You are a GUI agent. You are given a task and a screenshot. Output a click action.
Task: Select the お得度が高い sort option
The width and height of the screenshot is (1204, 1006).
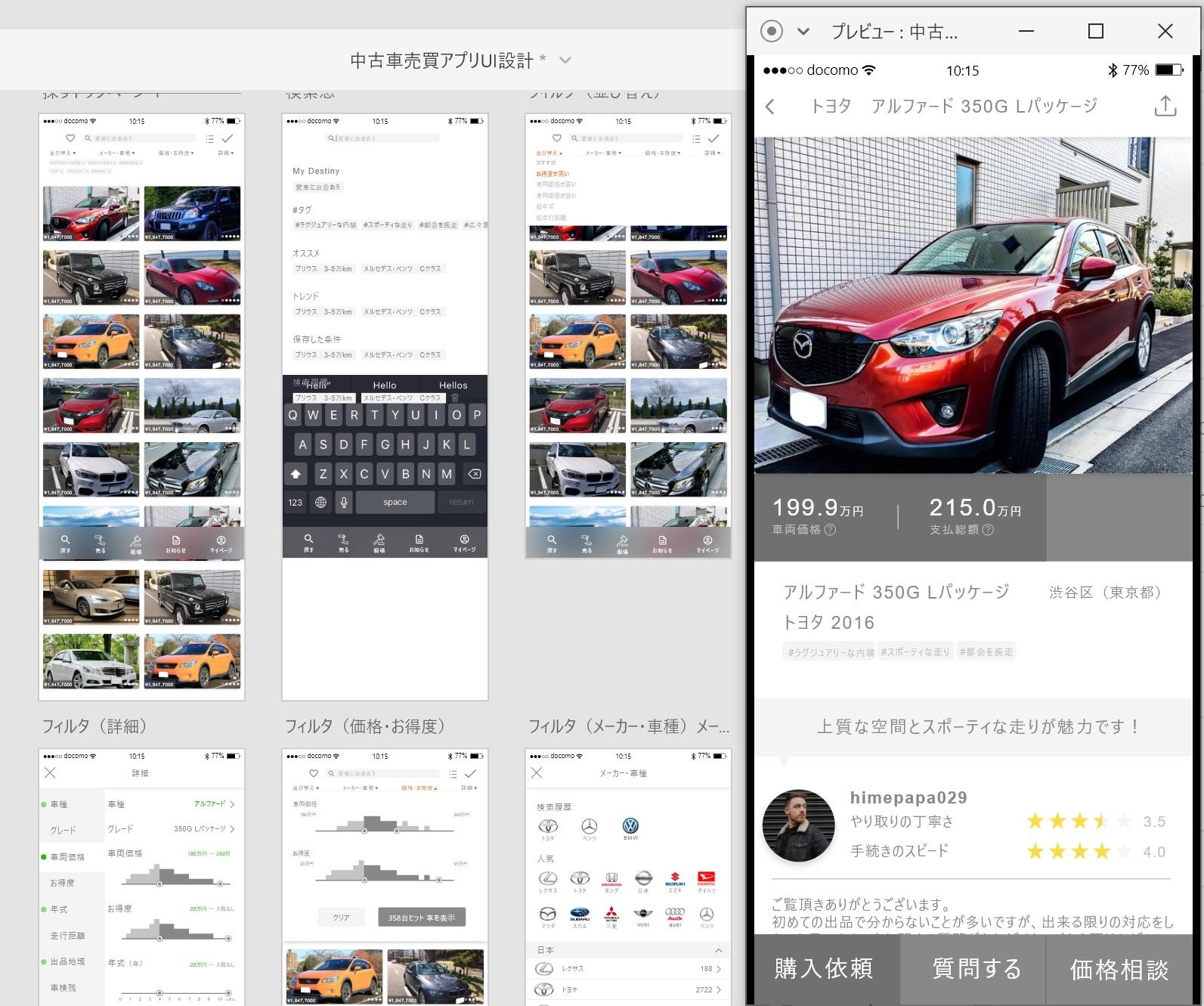pos(552,174)
